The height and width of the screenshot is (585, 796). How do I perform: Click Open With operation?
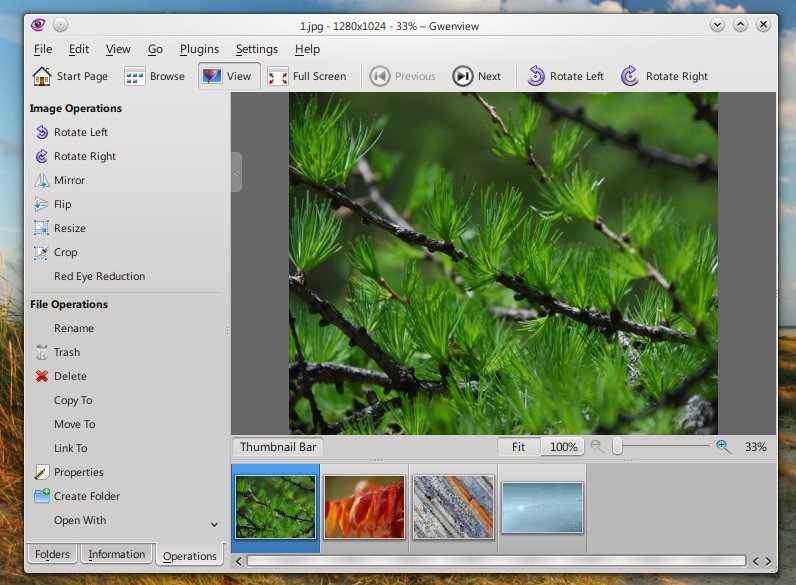[x=80, y=520]
